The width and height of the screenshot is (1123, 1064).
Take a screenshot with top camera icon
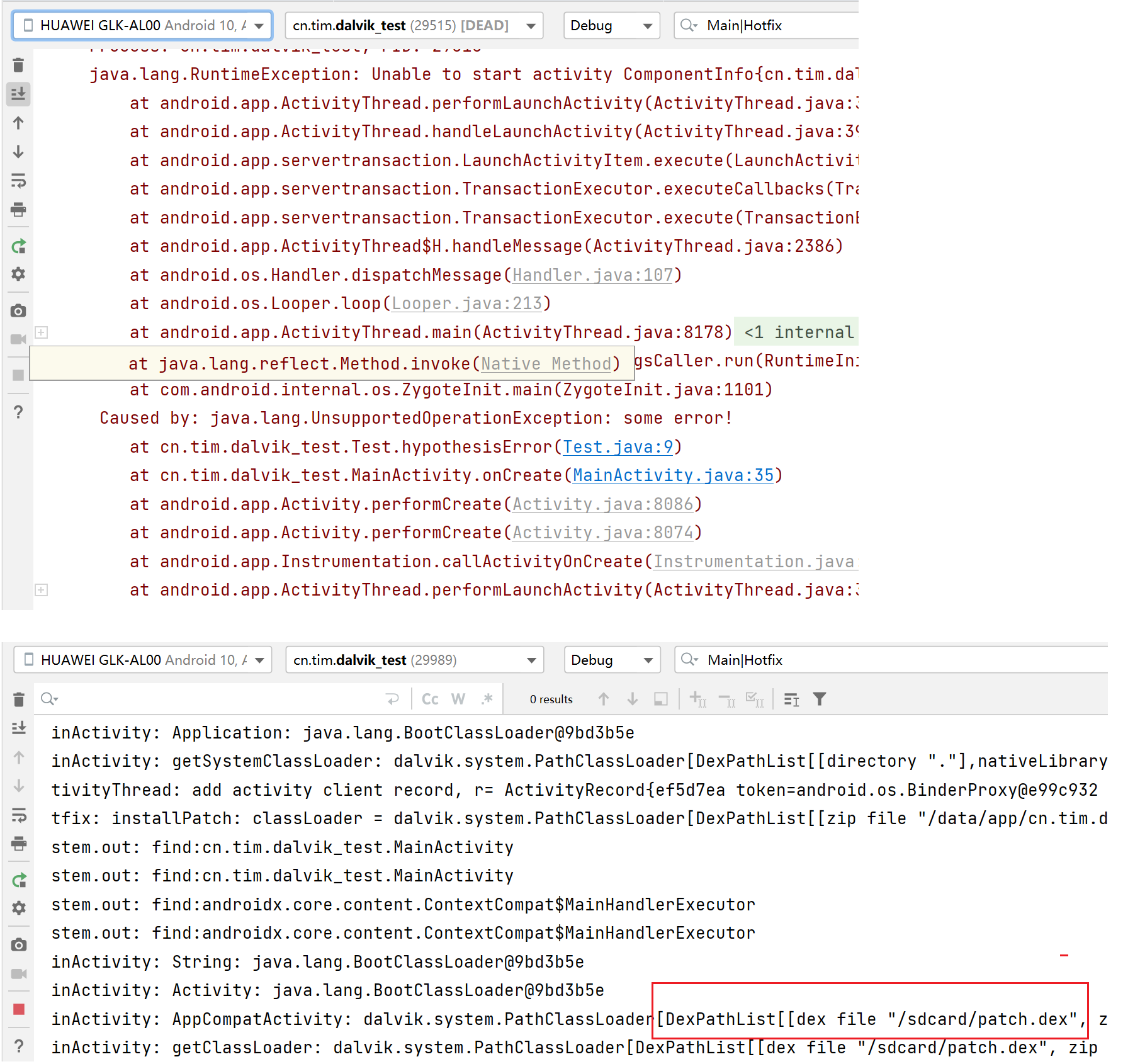(x=18, y=311)
